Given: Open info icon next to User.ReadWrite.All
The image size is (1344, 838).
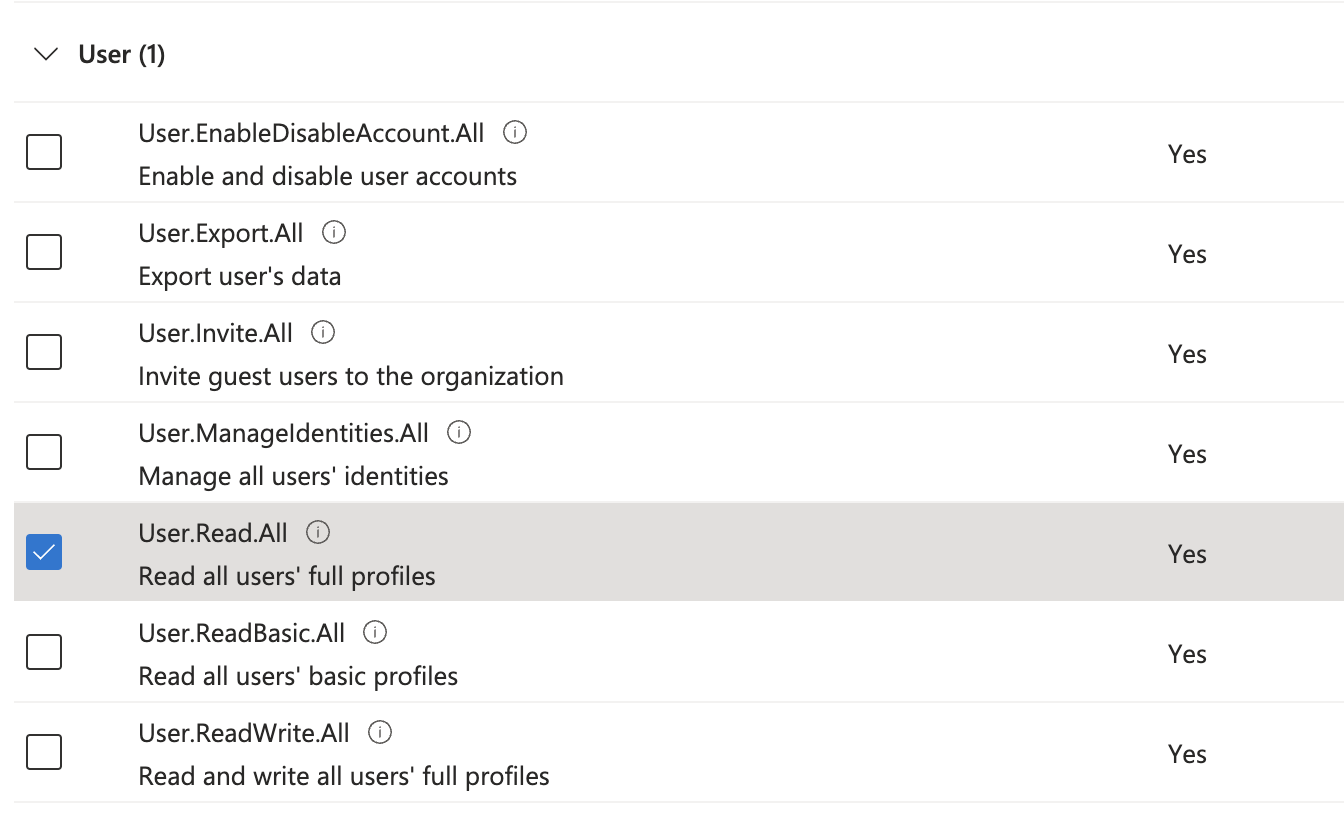Looking at the screenshot, I should click(x=380, y=732).
